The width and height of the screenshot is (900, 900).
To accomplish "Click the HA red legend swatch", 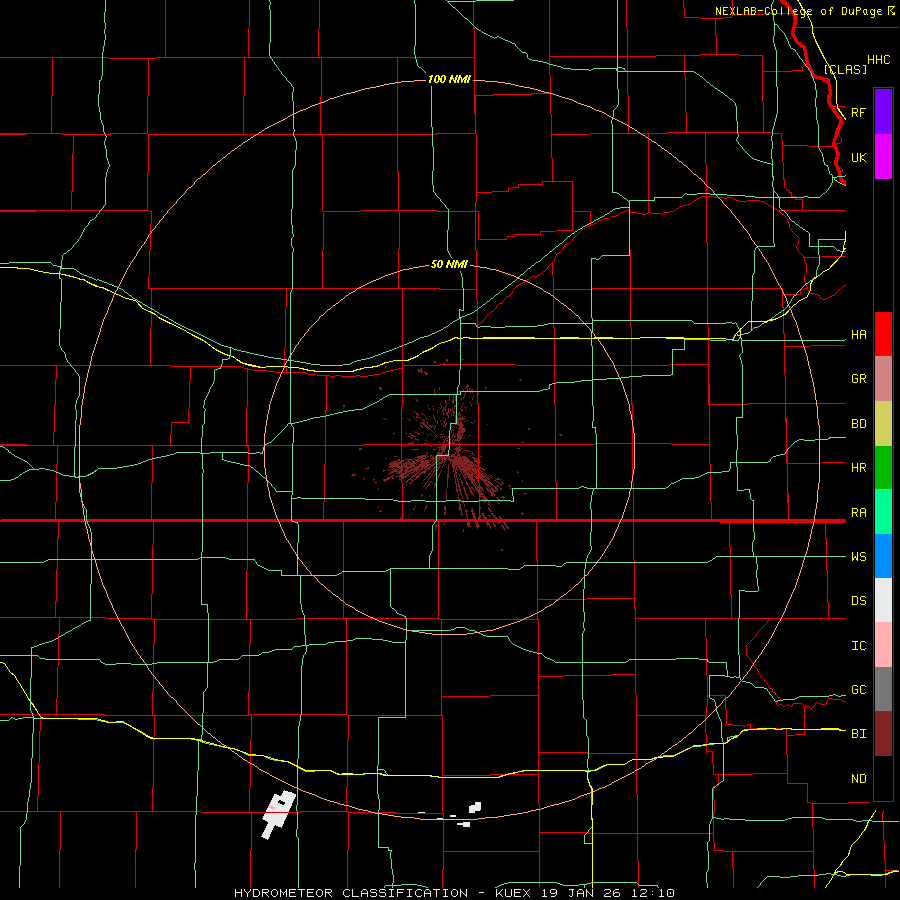I will pos(883,334).
